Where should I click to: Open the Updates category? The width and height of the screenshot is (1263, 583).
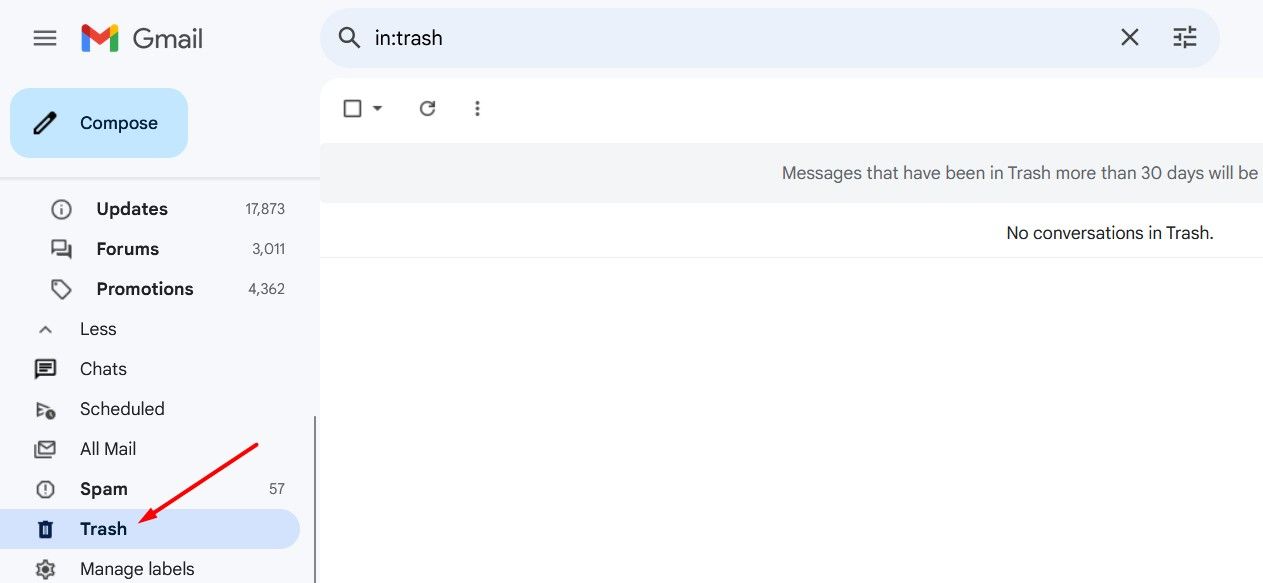[131, 209]
